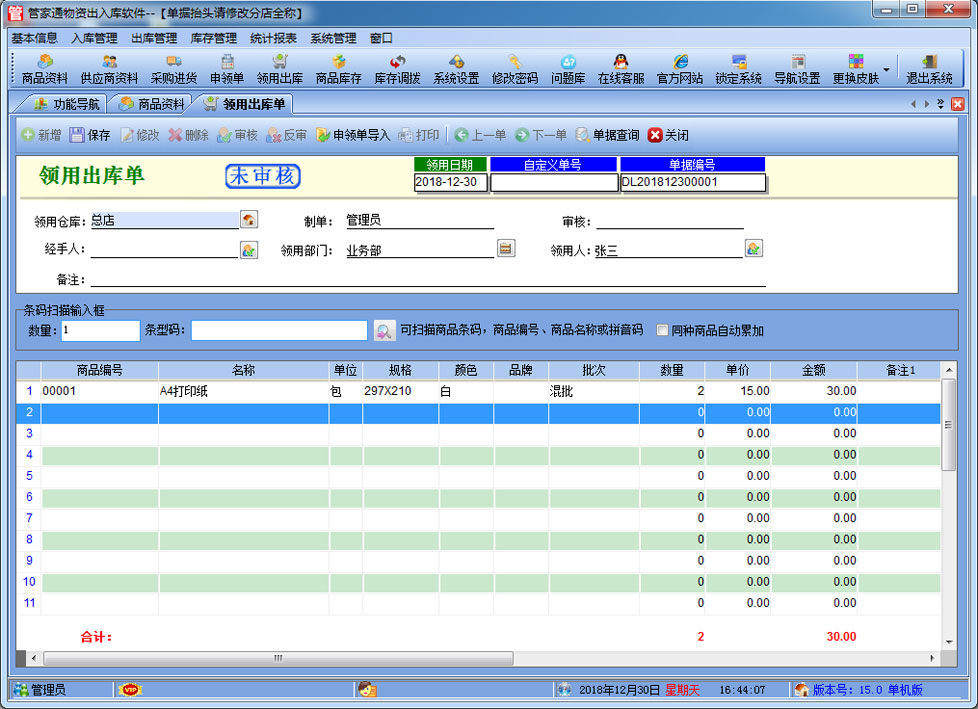Click the 锁定系统 toolbar icon
The image size is (978, 709).
point(738,69)
